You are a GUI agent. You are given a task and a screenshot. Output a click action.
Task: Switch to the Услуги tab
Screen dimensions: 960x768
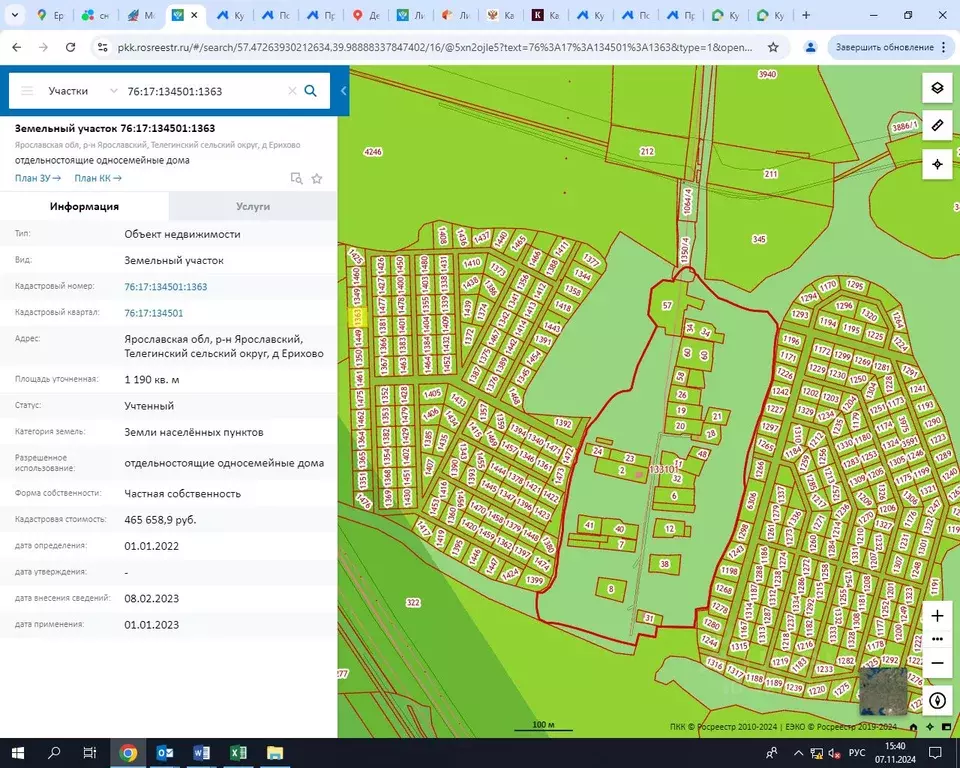pos(253,206)
